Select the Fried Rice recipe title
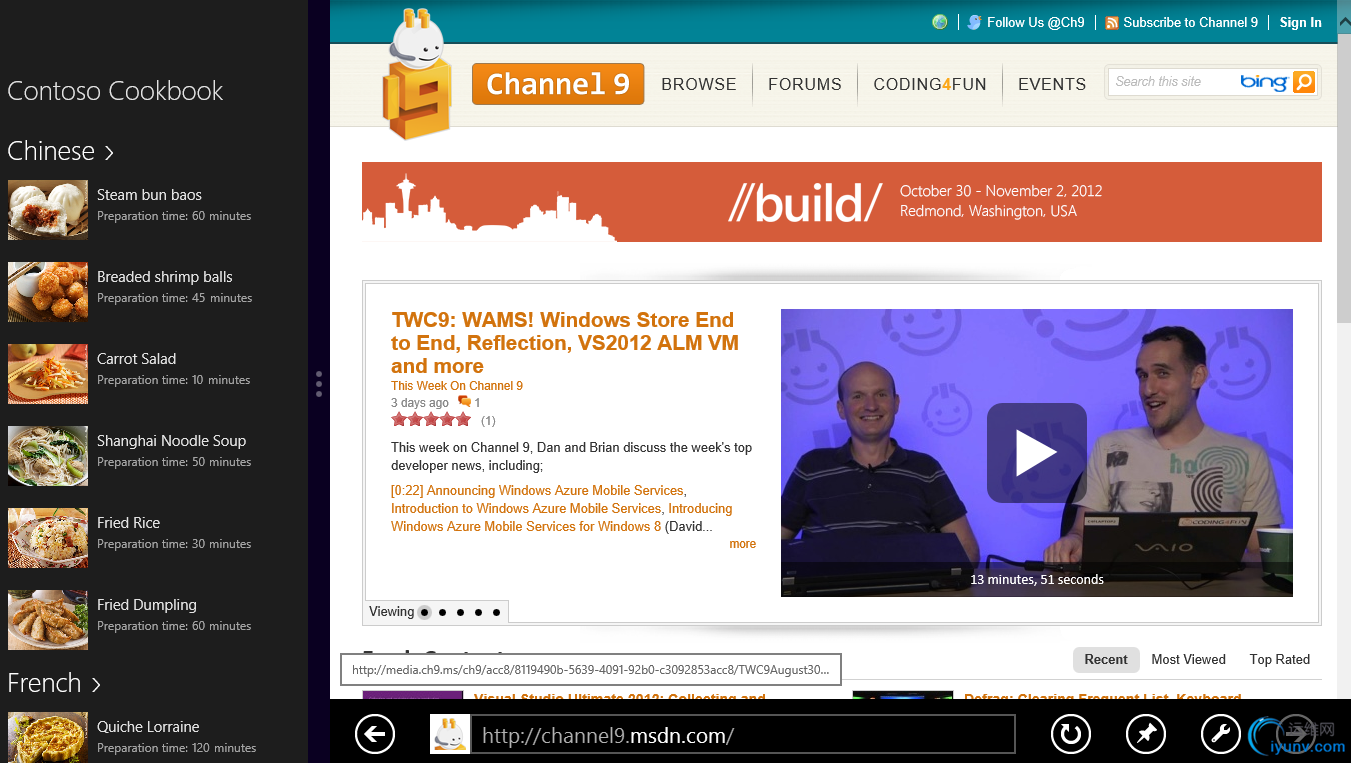The height and width of the screenshot is (763, 1351). coord(128,523)
